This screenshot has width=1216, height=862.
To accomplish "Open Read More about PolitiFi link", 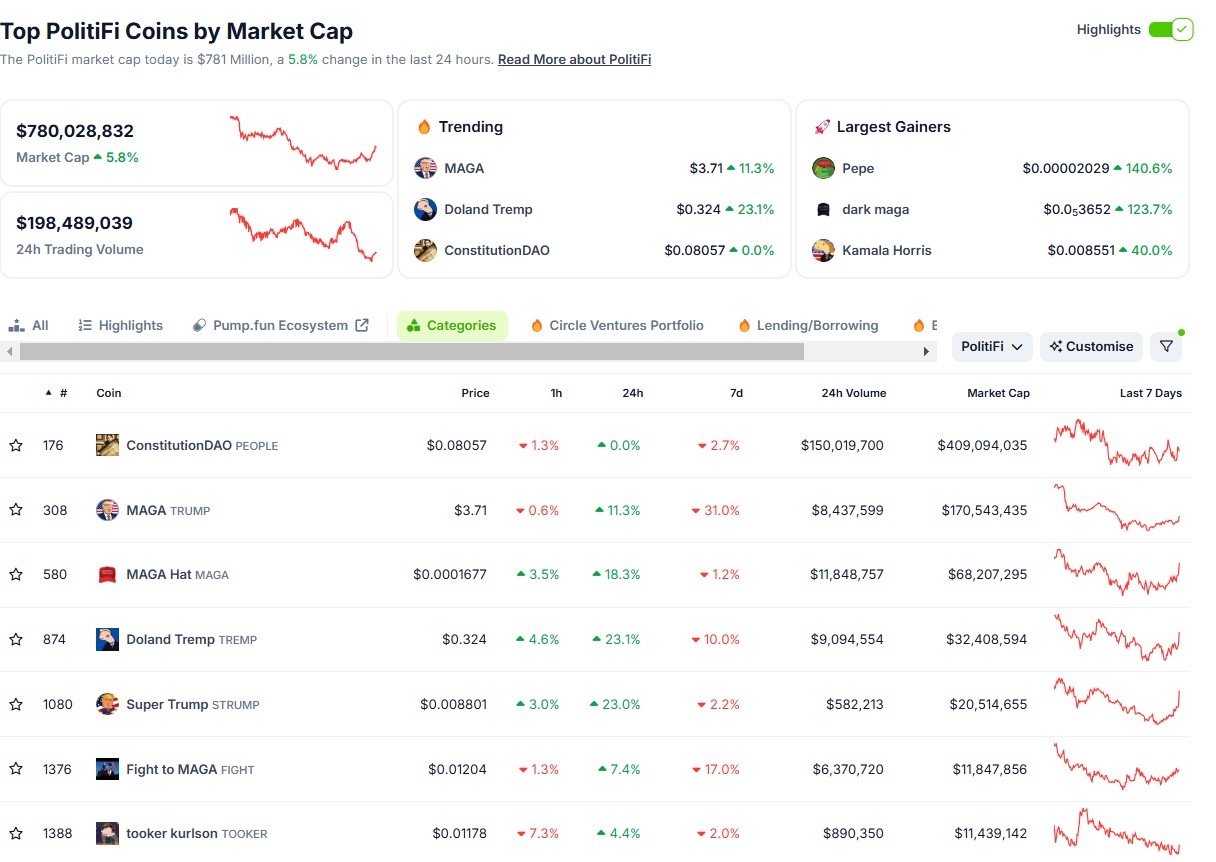I will [x=574, y=59].
